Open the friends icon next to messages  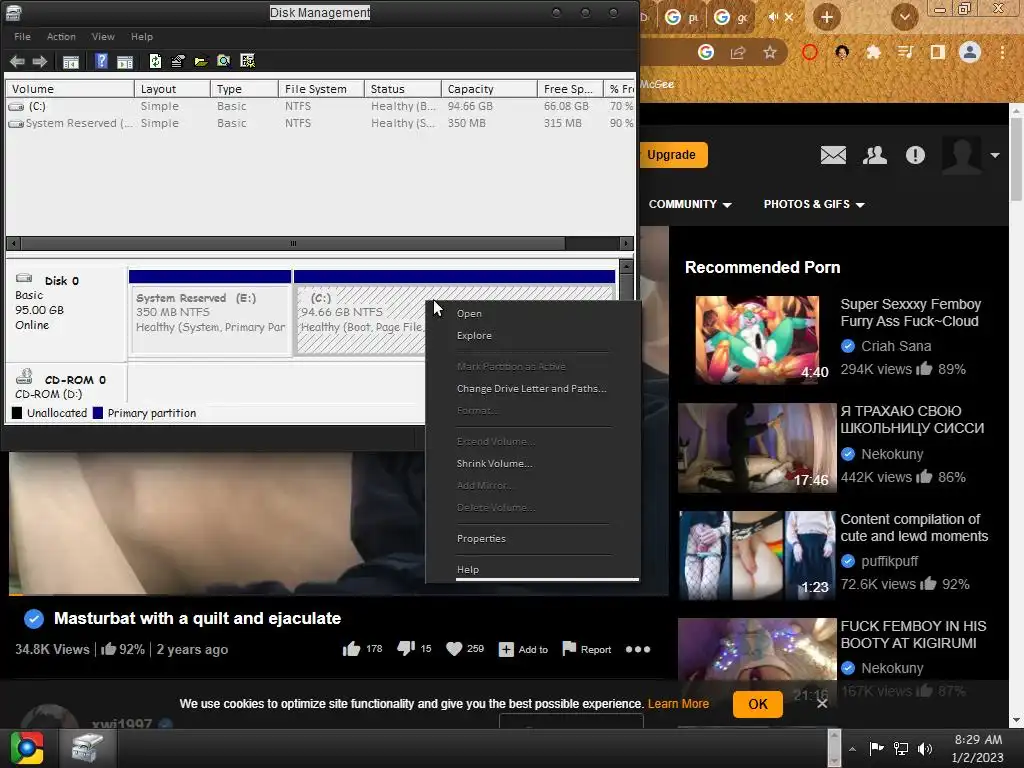pos(874,155)
